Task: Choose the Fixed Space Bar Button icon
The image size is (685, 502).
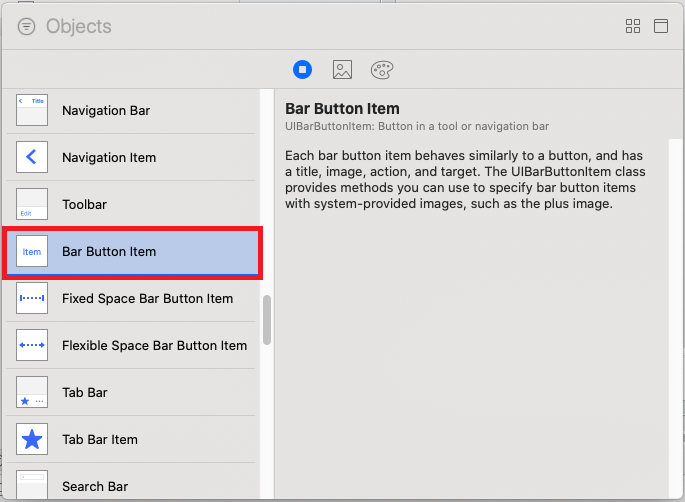Action: [x=32, y=299]
